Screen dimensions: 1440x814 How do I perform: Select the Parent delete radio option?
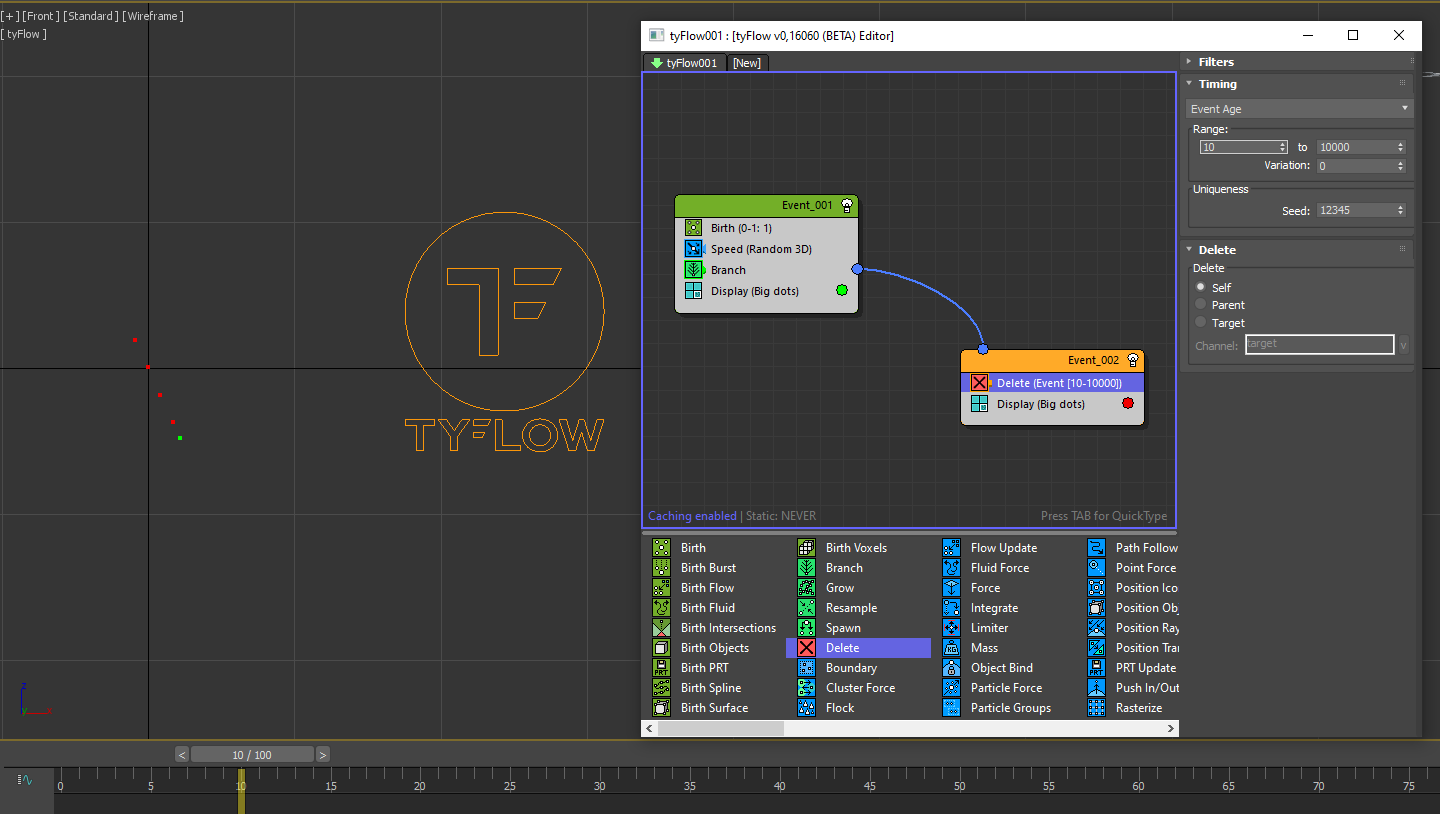[1202, 305]
